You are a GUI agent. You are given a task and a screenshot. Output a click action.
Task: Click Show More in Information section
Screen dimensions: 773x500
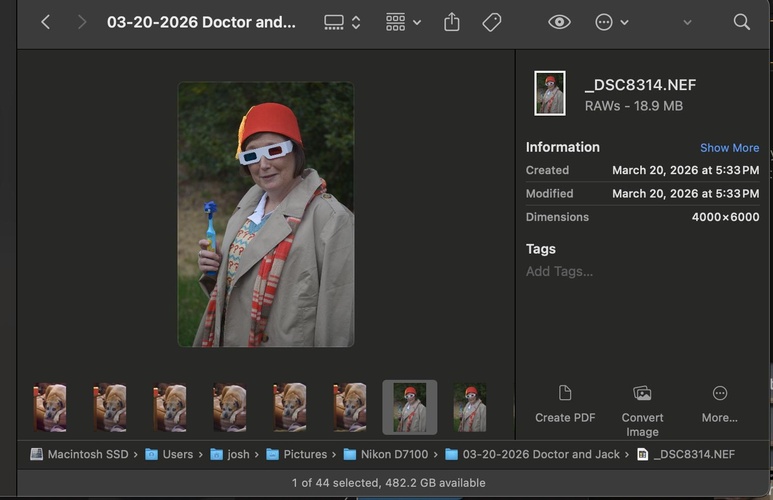pos(729,148)
